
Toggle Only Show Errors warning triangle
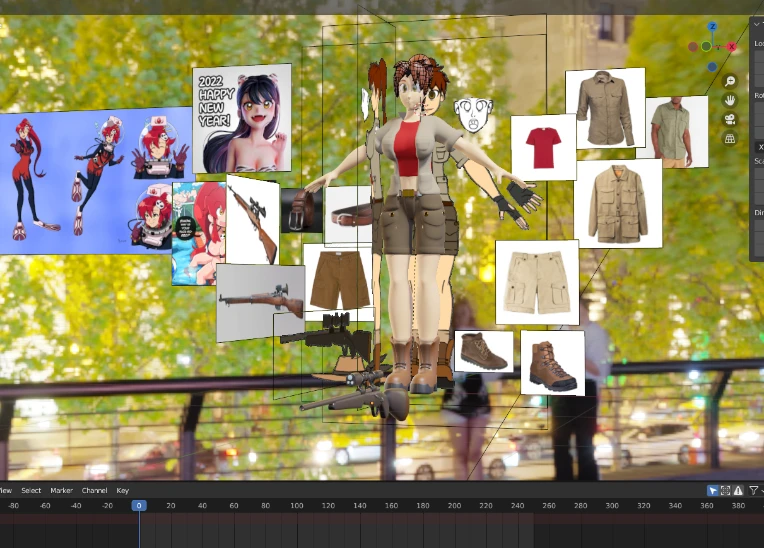pyautogui.click(x=738, y=491)
